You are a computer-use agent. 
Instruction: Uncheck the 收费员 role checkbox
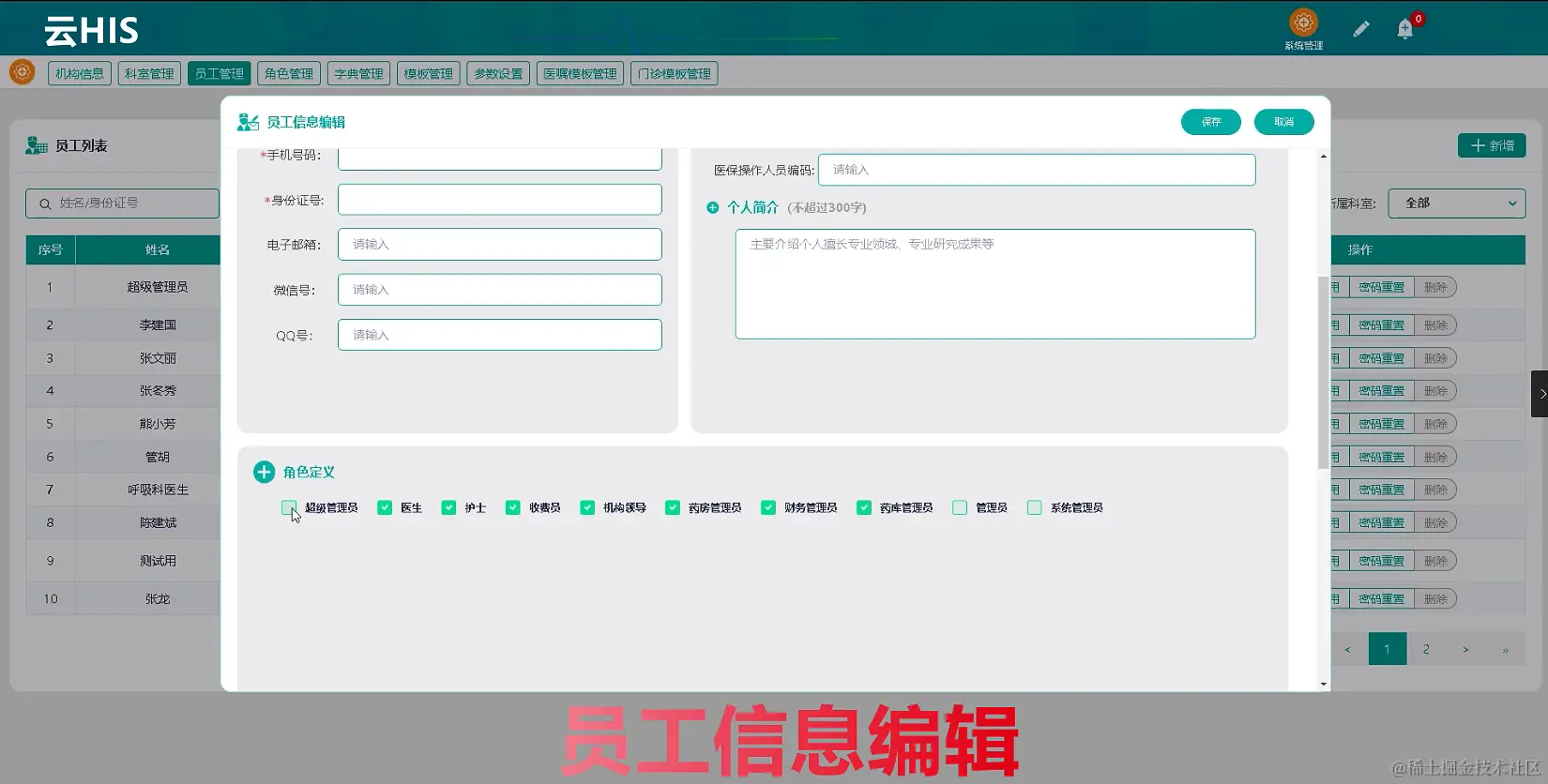[513, 507]
